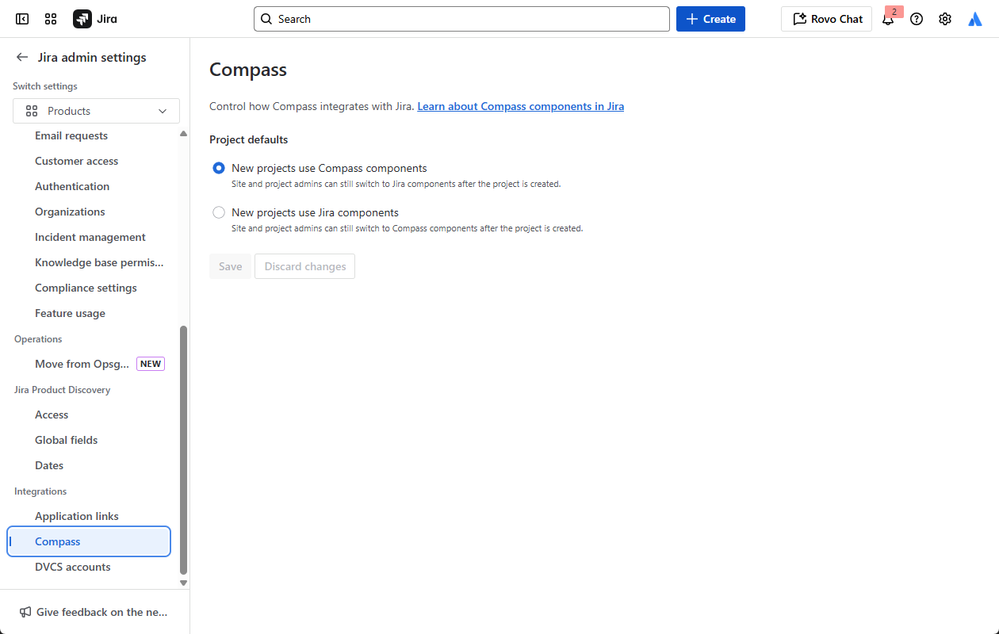Click the search magnifier icon
This screenshot has width=999, height=634.
coord(267,19)
